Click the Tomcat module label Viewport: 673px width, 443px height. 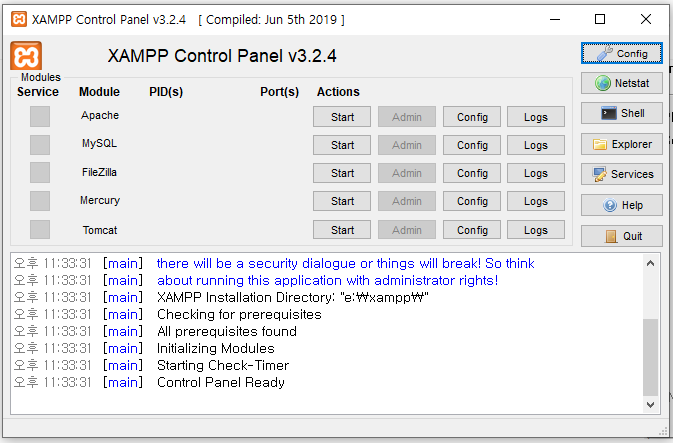(x=100, y=230)
